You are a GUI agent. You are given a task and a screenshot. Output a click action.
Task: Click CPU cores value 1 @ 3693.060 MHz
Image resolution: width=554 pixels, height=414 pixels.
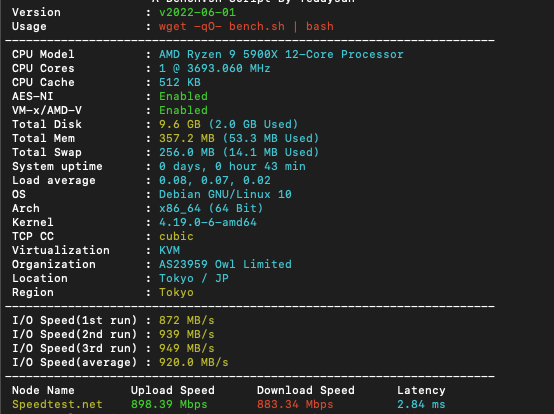pos(215,68)
